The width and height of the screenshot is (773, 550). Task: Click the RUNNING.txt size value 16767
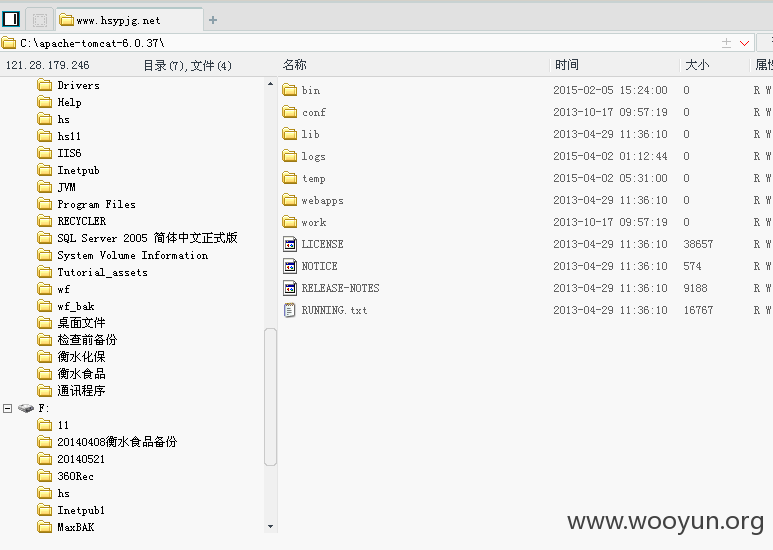point(698,310)
